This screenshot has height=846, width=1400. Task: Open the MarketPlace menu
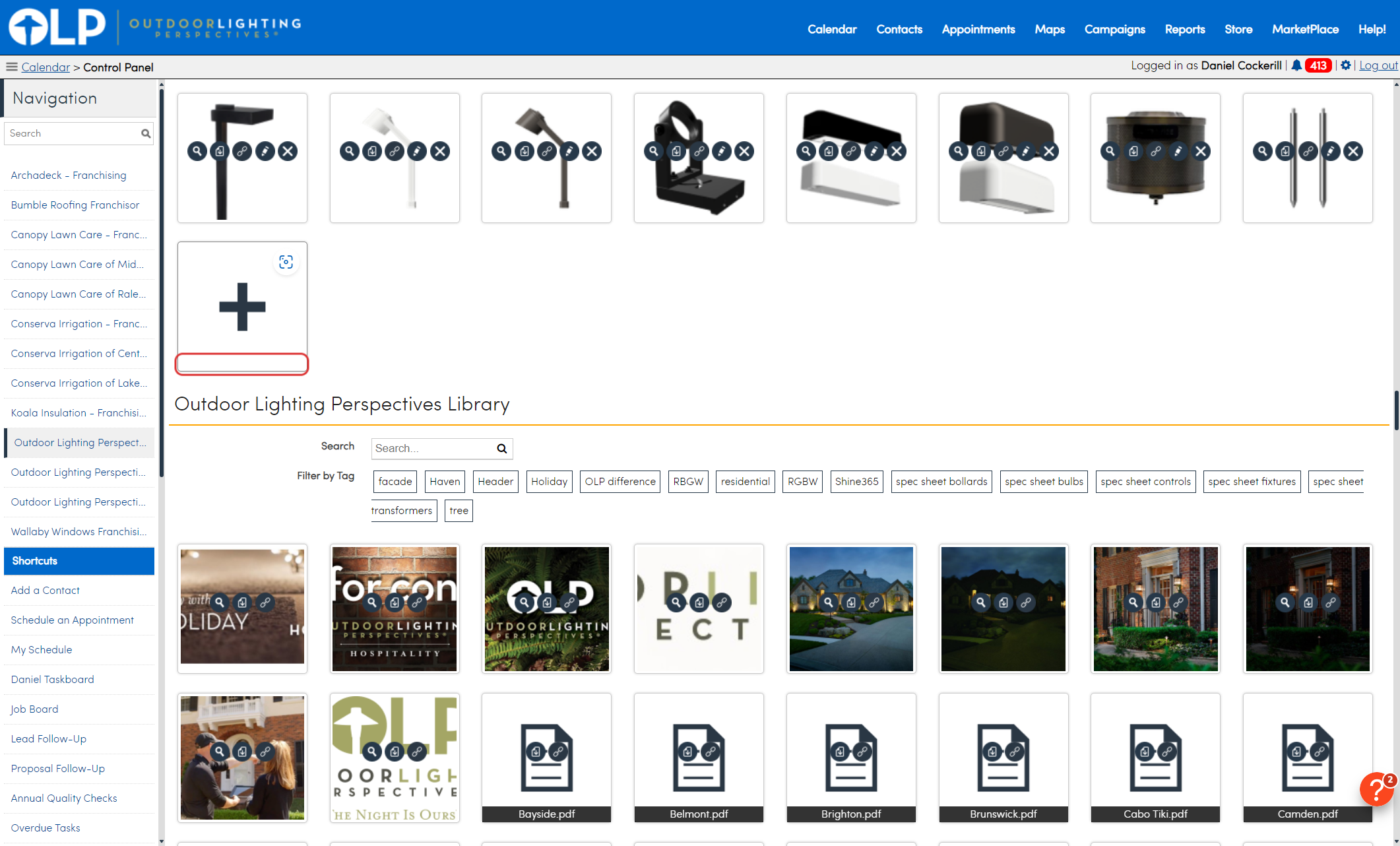[x=1306, y=29]
